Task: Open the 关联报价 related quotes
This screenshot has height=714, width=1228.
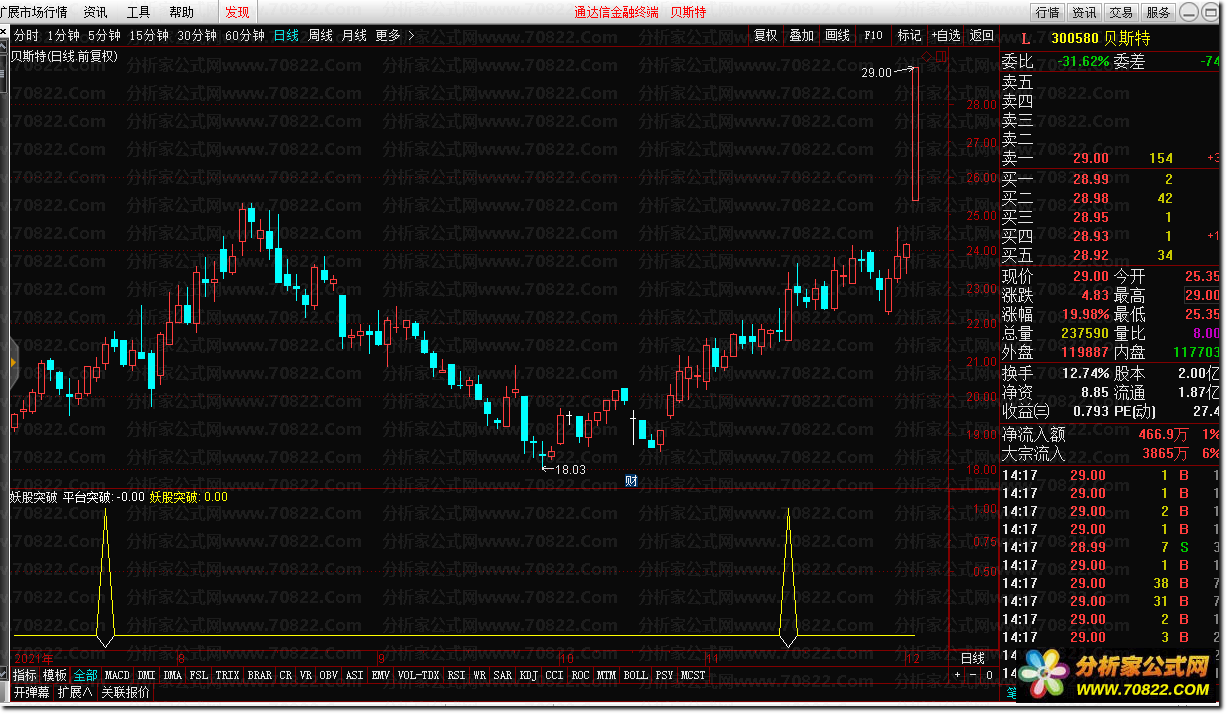Action: 125,691
